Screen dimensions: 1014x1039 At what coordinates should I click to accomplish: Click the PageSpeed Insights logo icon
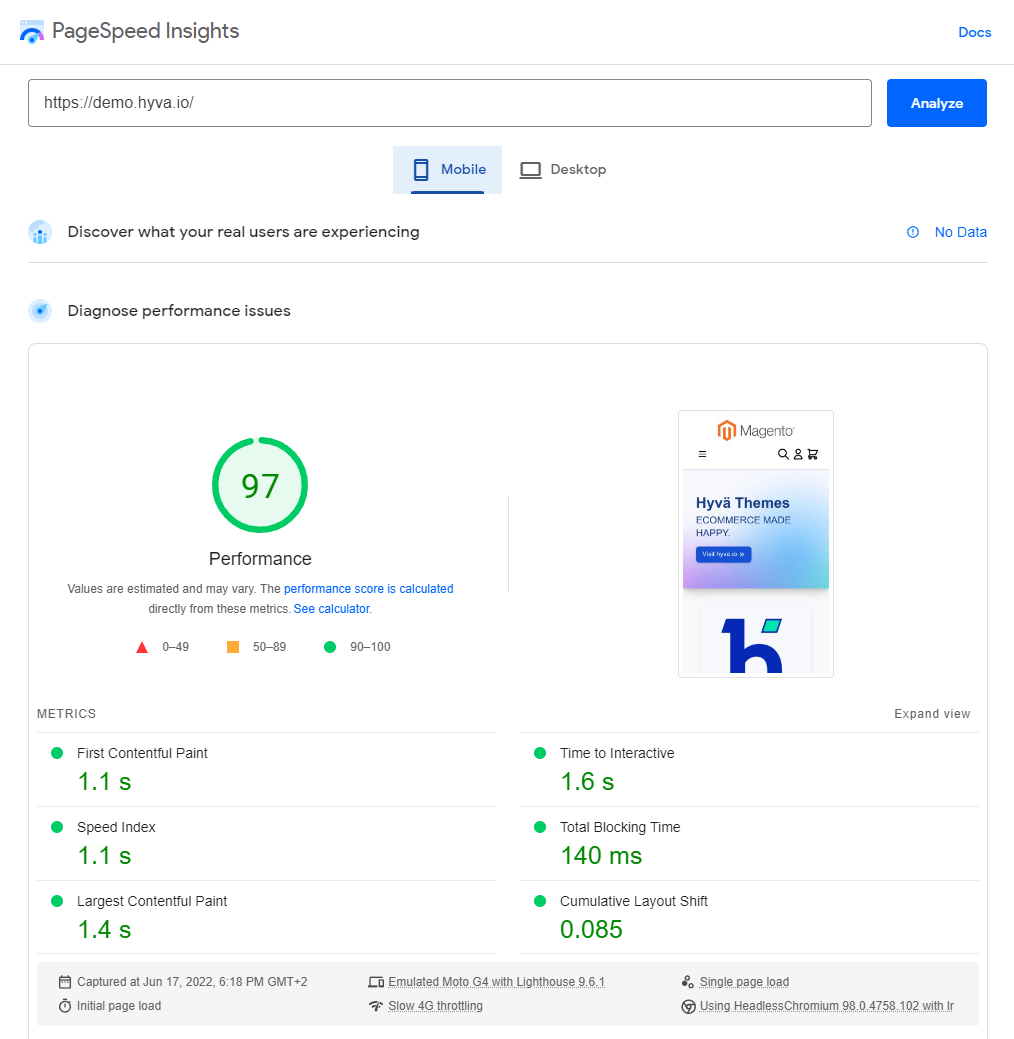[32, 32]
